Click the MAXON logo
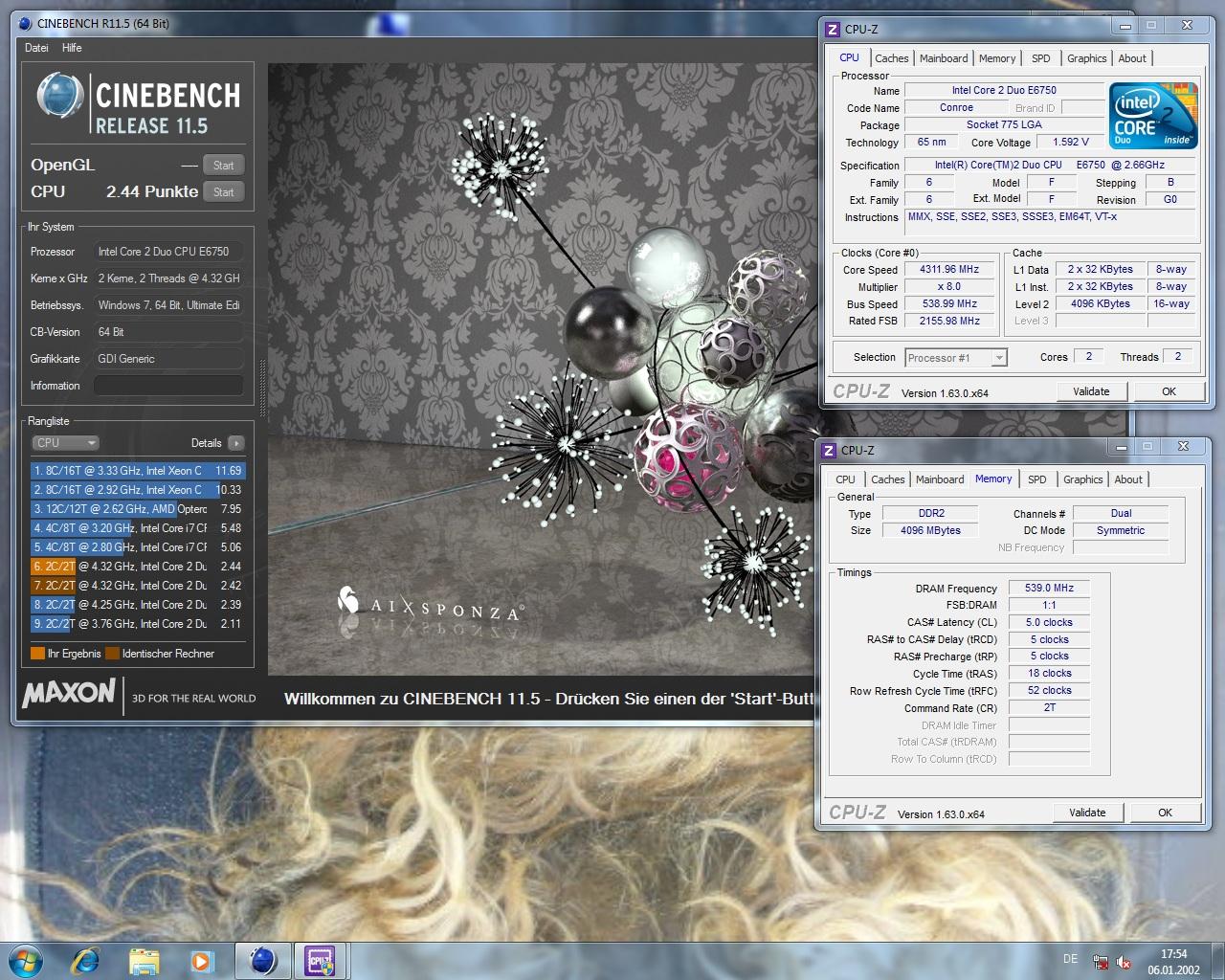The width and height of the screenshot is (1225, 980). (x=69, y=693)
